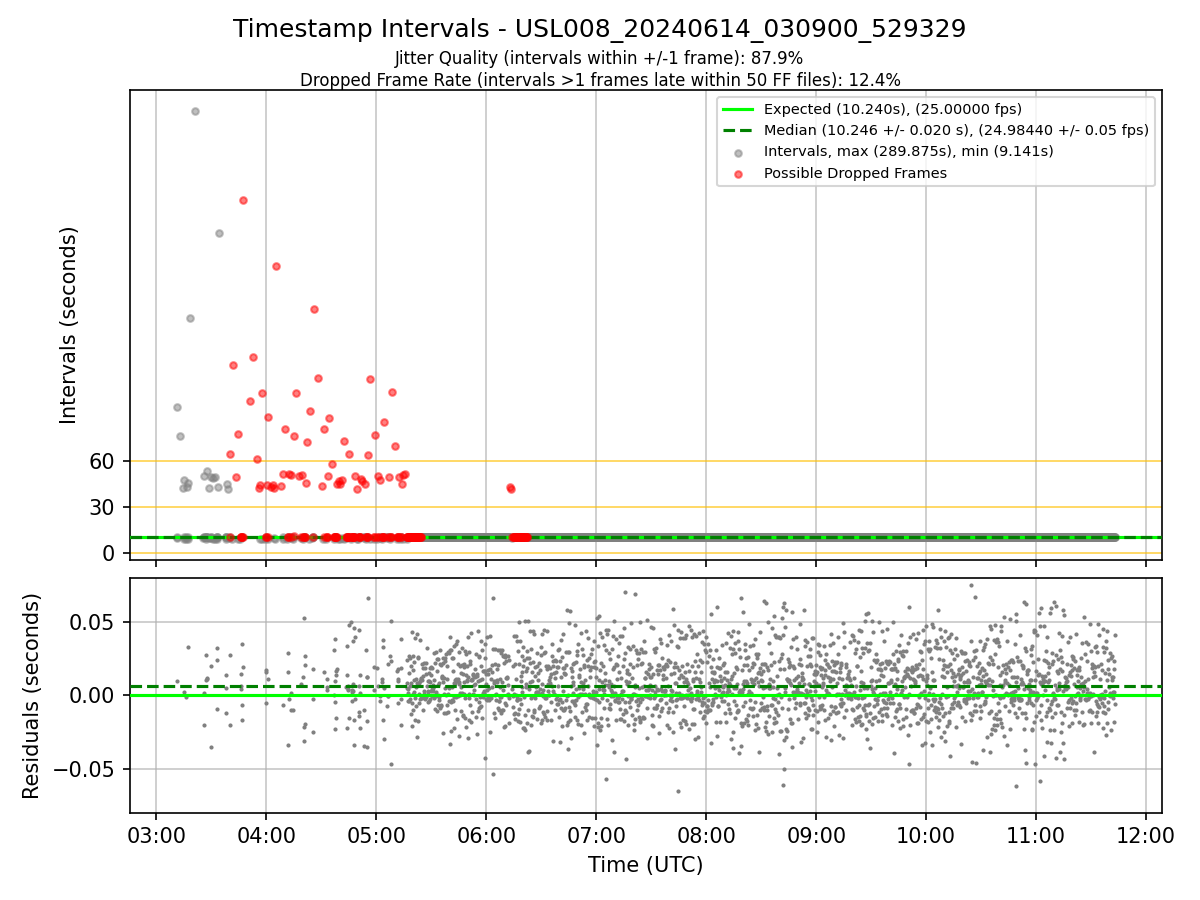This screenshot has height=900, width=1200.
Task: Click the highest gray interval point near 03:20
Action: pos(195,111)
